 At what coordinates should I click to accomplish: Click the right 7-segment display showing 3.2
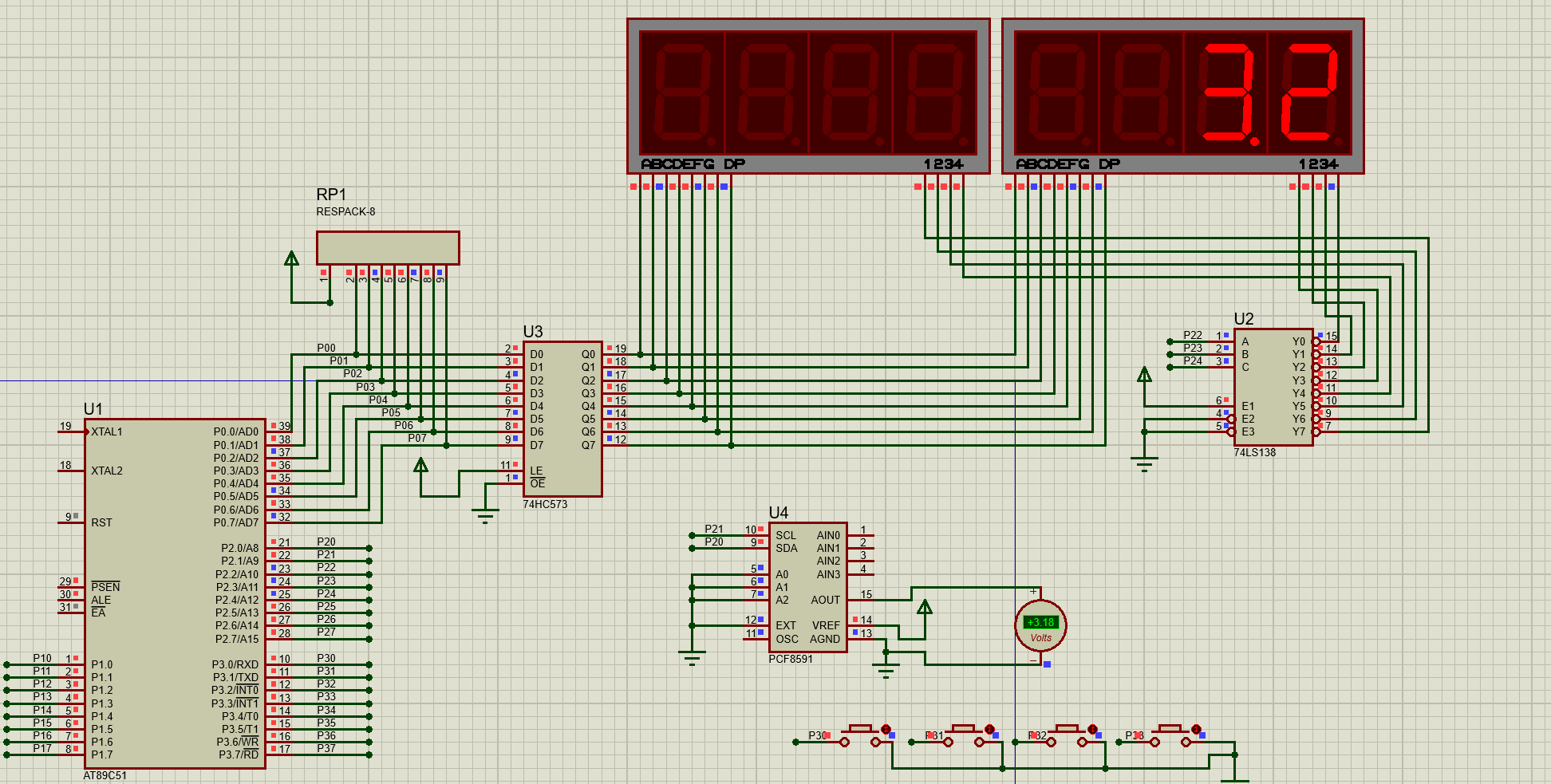(x=1182, y=96)
